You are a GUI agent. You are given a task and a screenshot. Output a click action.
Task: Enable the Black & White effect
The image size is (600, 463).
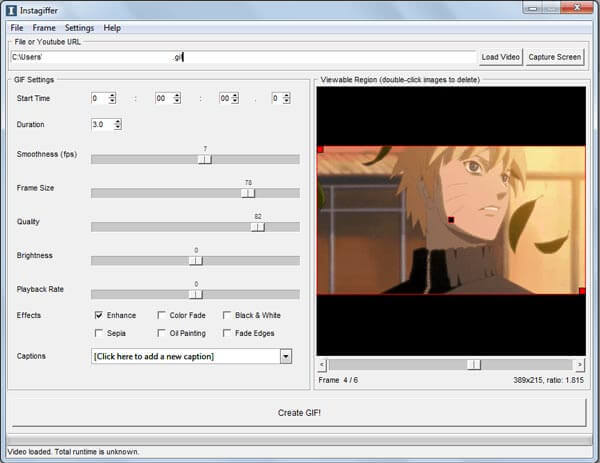point(227,315)
